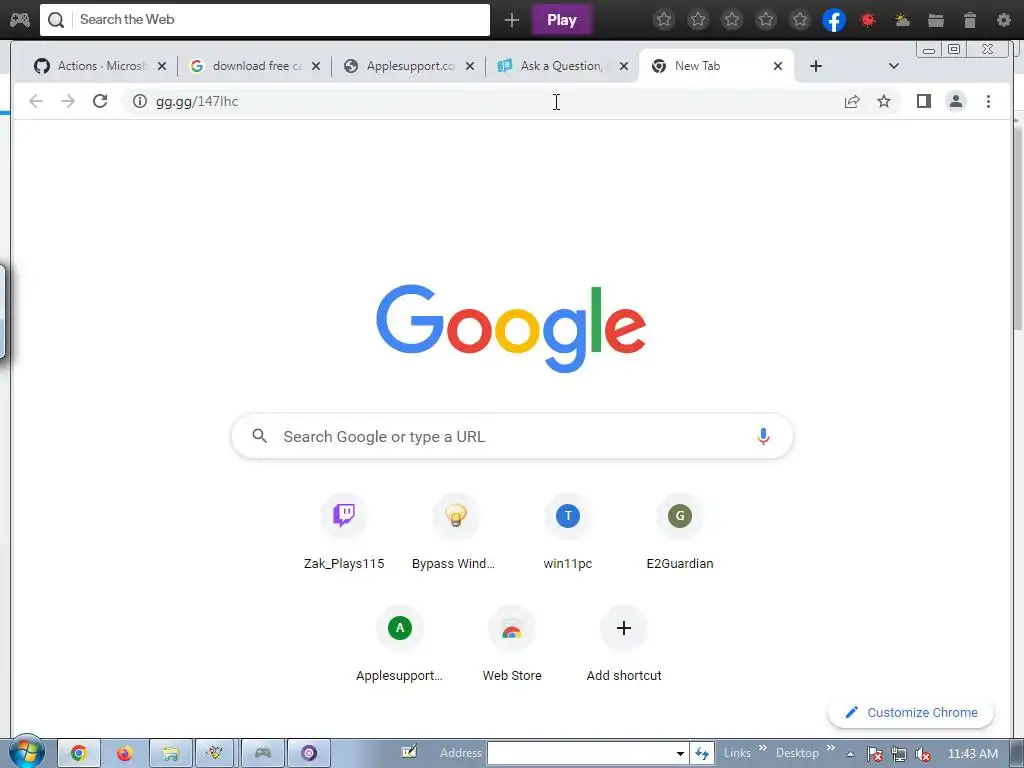This screenshot has width=1024, height=768.
Task: Expand the tab search chevron
Action: 894,66
